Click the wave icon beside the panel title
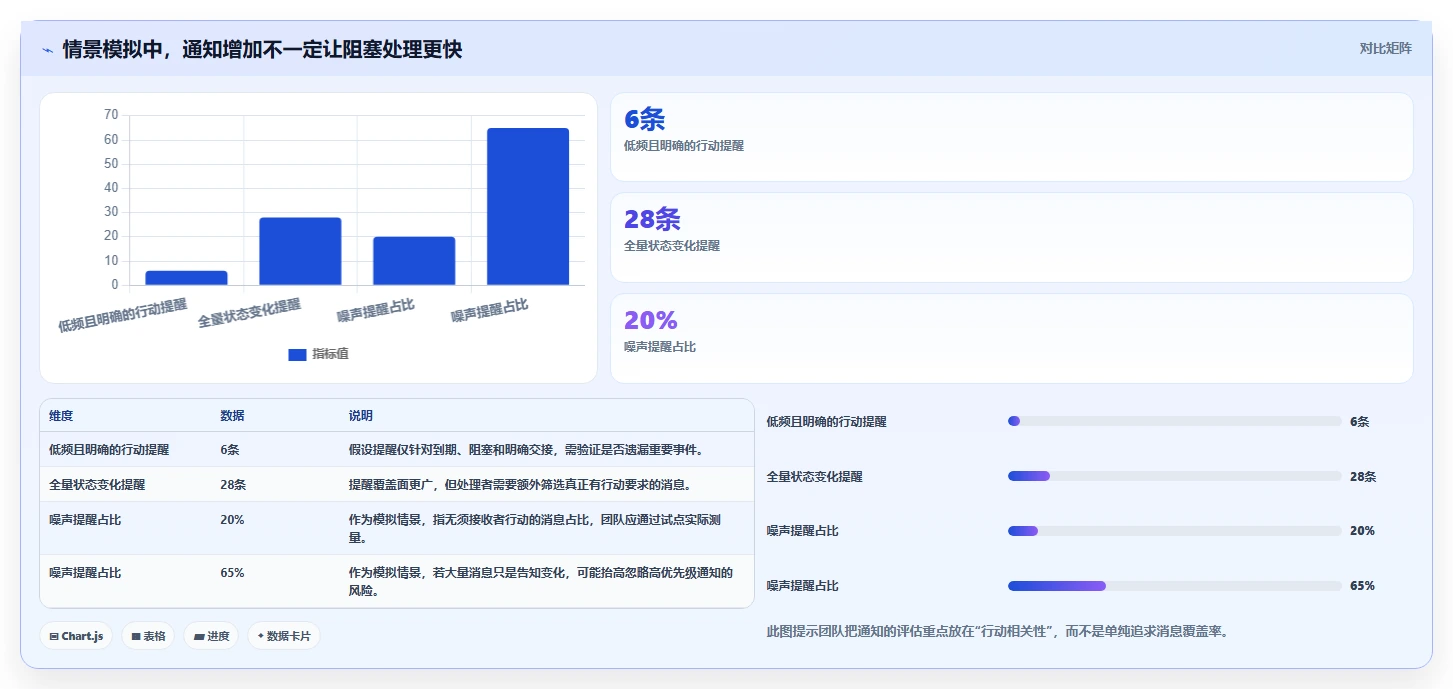 click(47, 50)
